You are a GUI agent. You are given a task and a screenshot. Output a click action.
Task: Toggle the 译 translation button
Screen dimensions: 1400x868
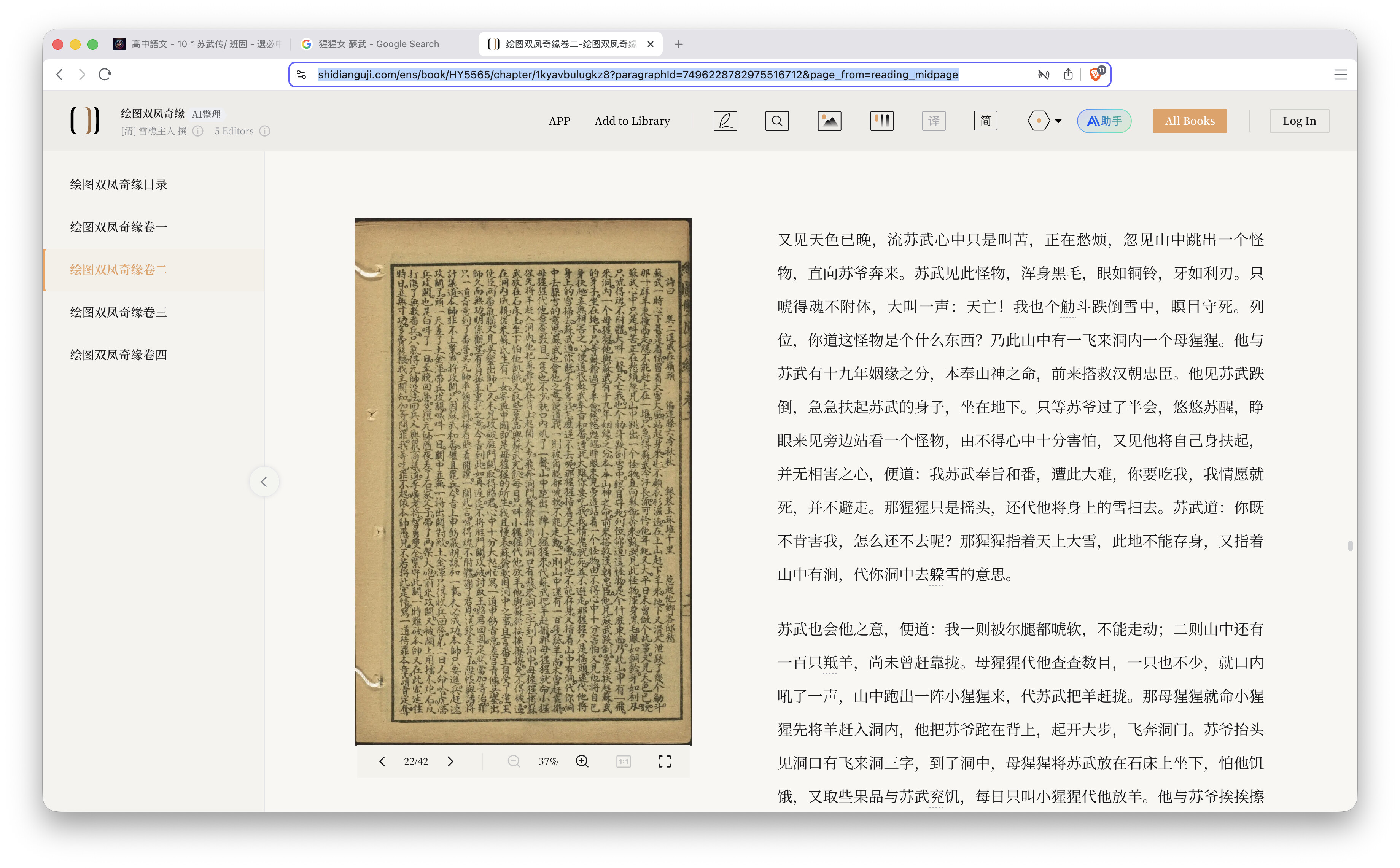[933, 121]
